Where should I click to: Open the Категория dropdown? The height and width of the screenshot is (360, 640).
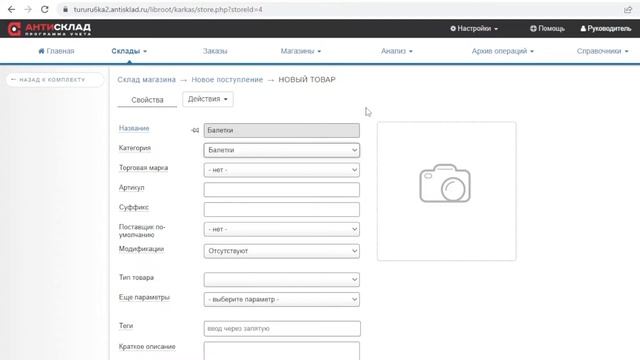282,150
